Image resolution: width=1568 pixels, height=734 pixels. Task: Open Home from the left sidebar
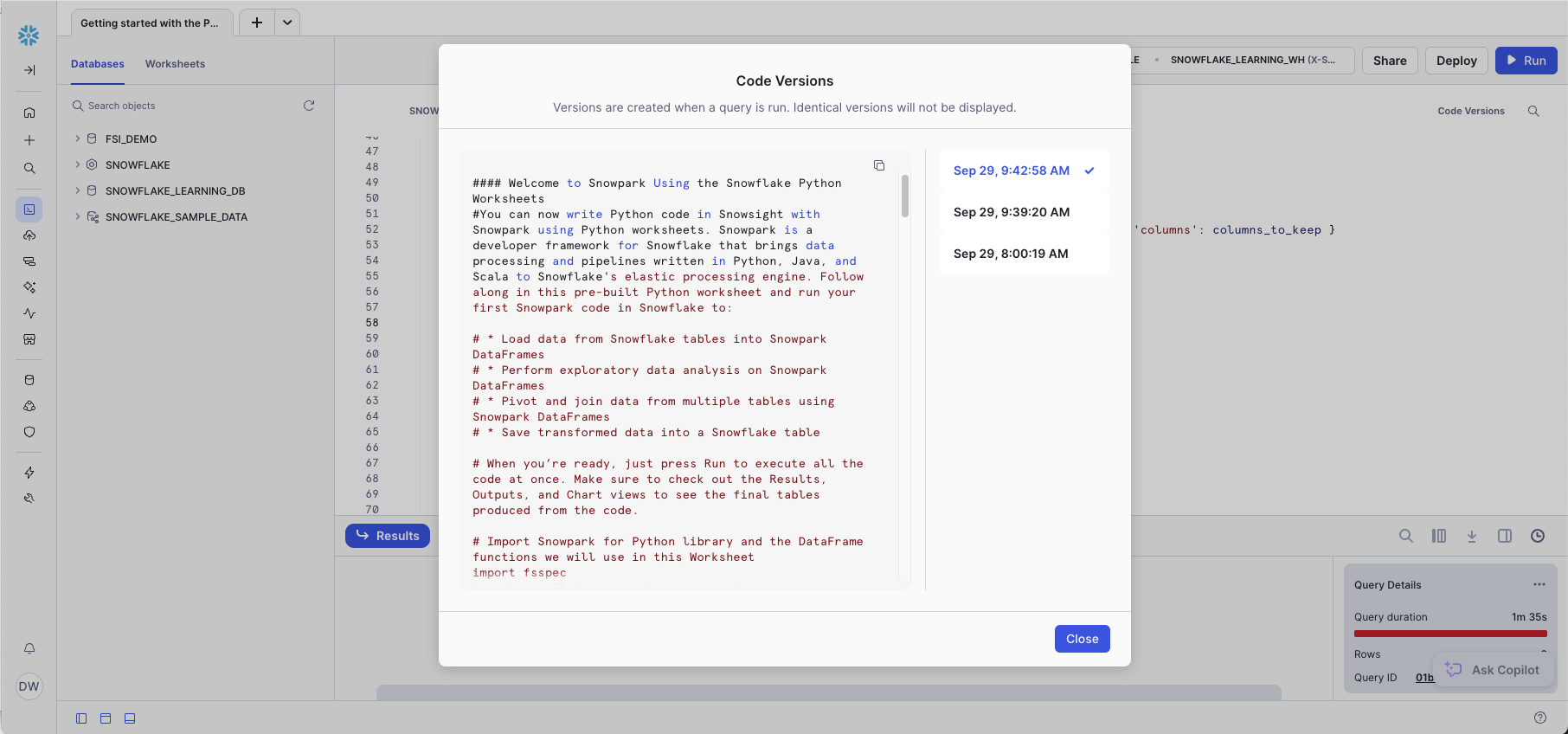point(29,113)
